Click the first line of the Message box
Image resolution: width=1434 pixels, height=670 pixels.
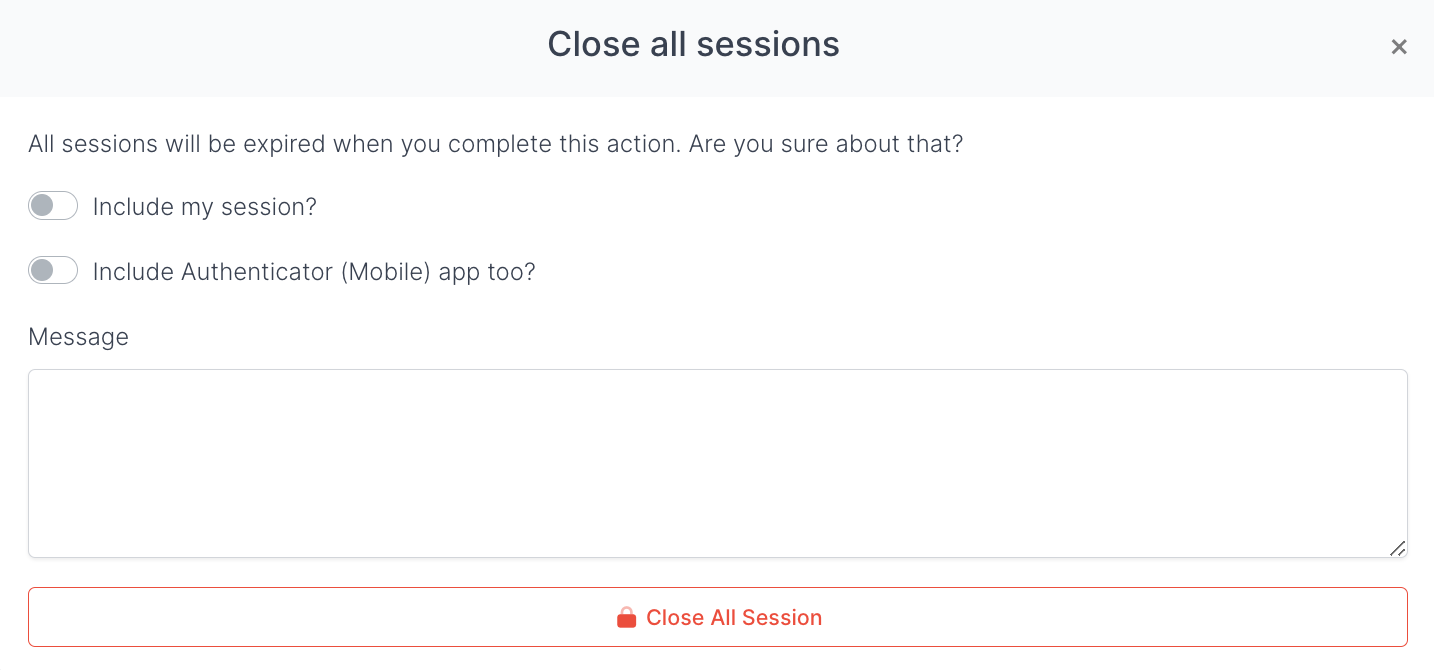point(717,390)
